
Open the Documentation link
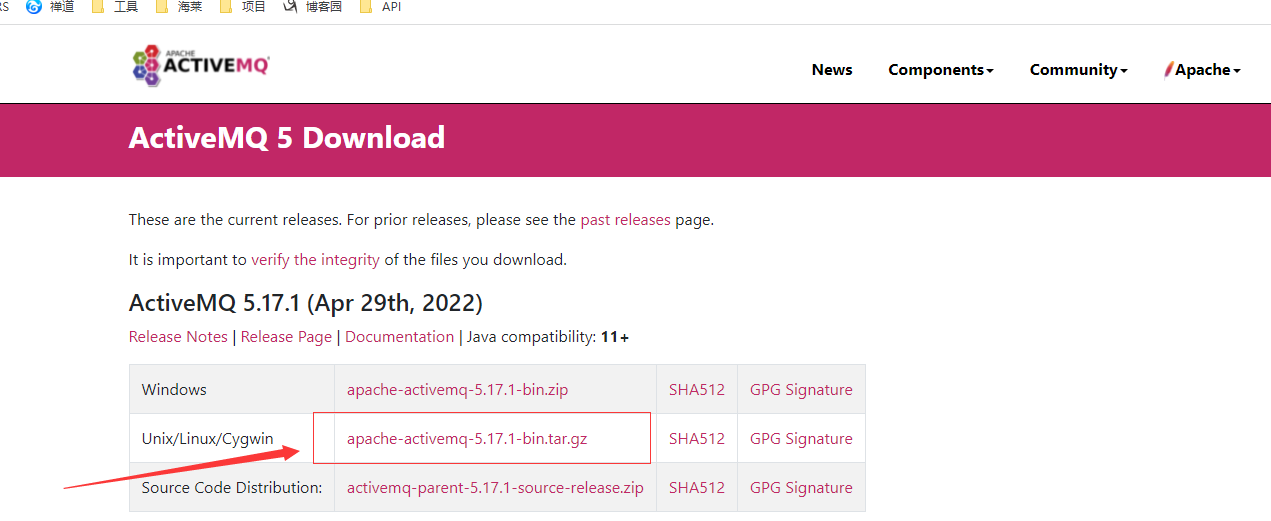399,337
